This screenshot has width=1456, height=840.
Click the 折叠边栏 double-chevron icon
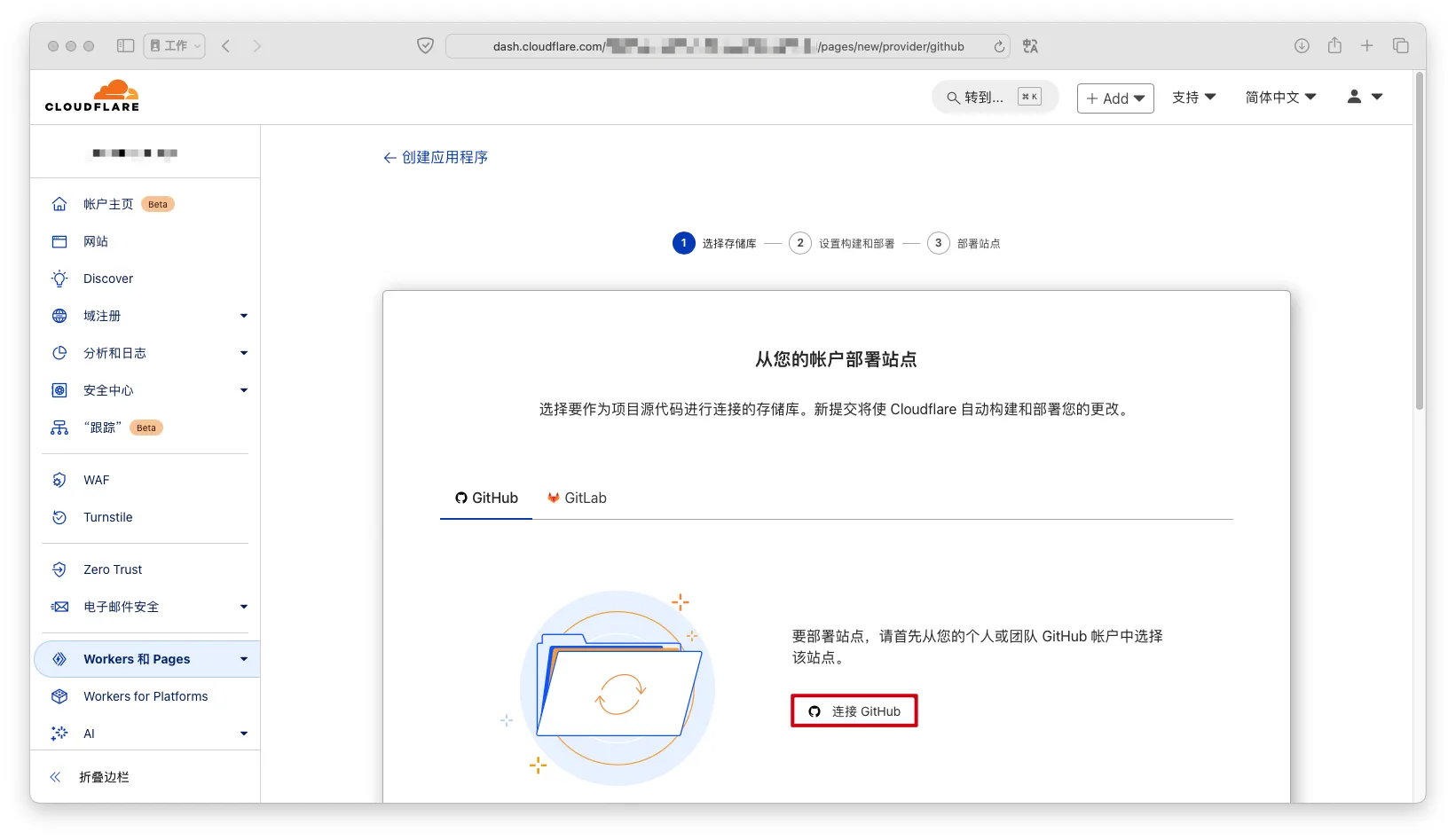(55, 777)
